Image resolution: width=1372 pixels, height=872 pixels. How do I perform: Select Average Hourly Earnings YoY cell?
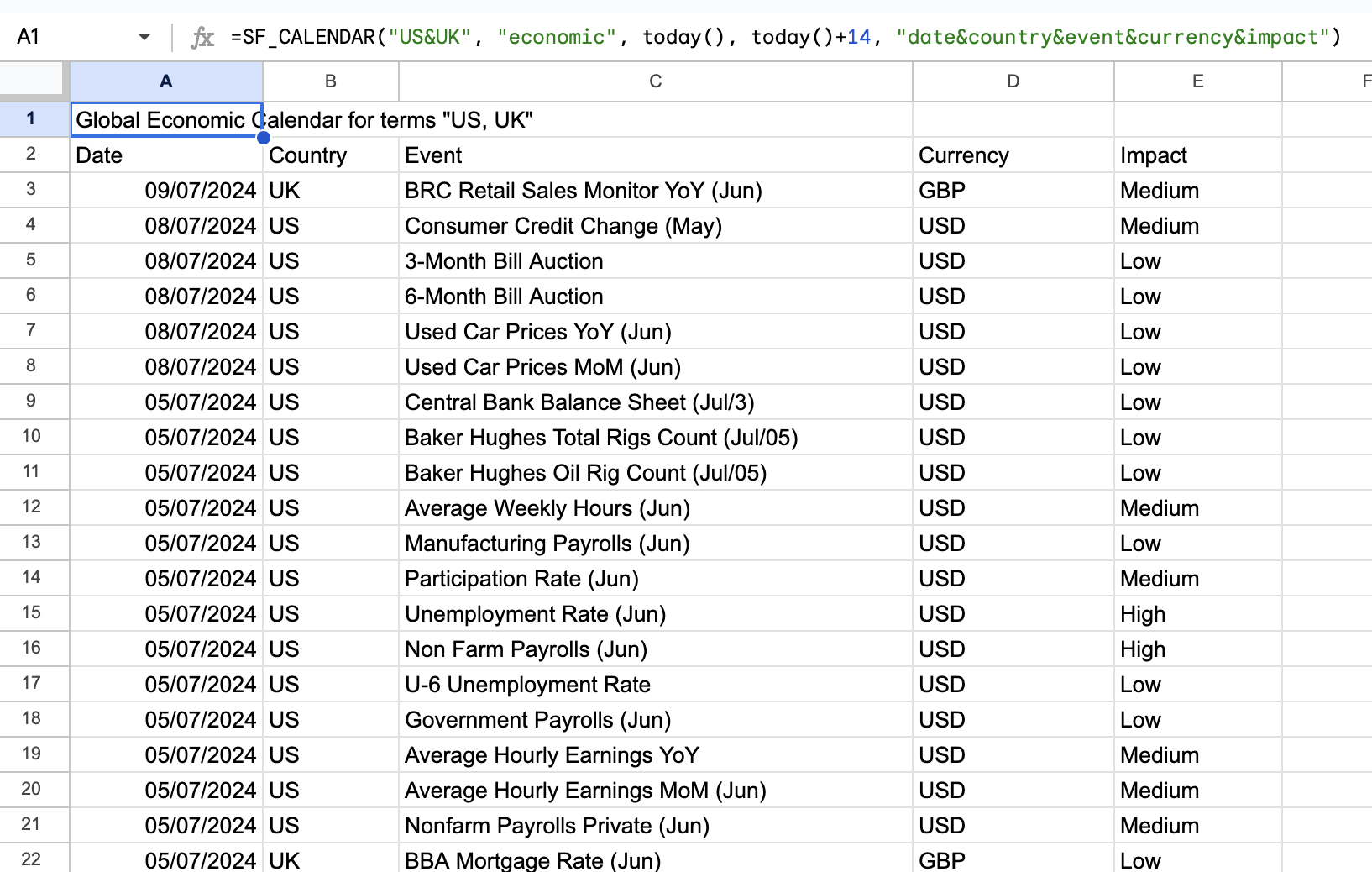pyautogui.click(x=656, y=755)
